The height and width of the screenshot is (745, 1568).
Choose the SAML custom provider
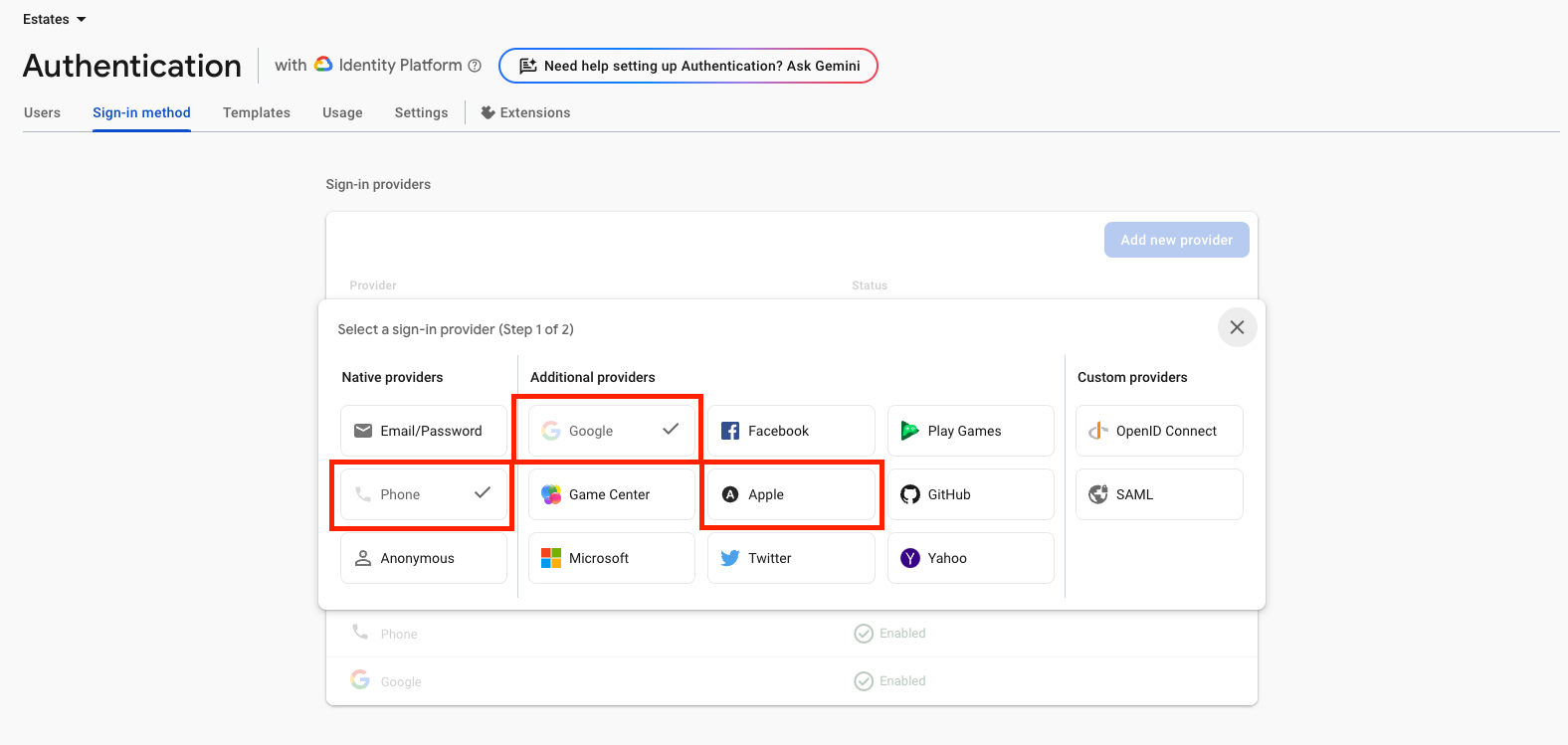(x=1159, y=494)
